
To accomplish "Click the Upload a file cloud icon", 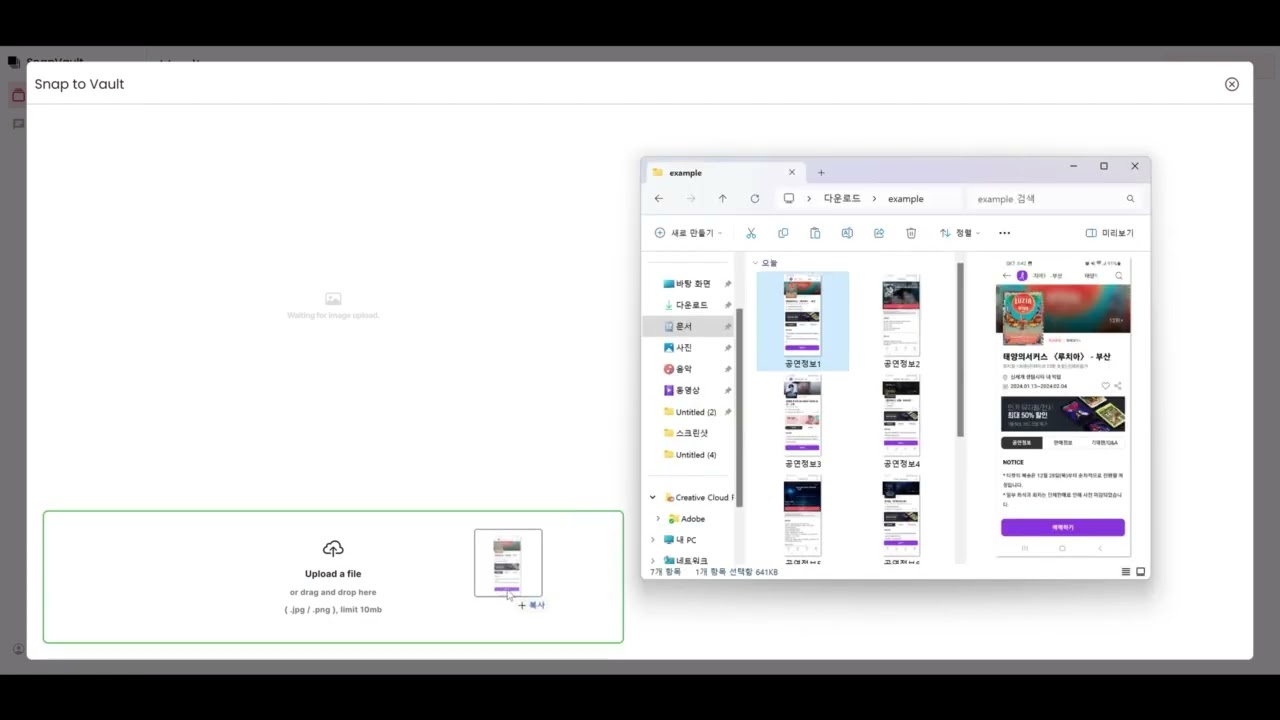I will tap(333, 548).
